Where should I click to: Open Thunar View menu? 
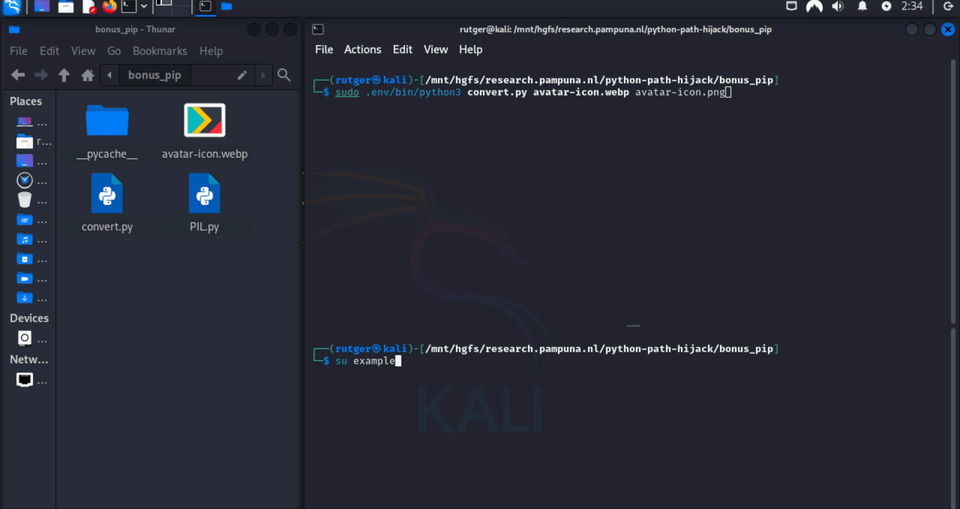coord(83,51)
